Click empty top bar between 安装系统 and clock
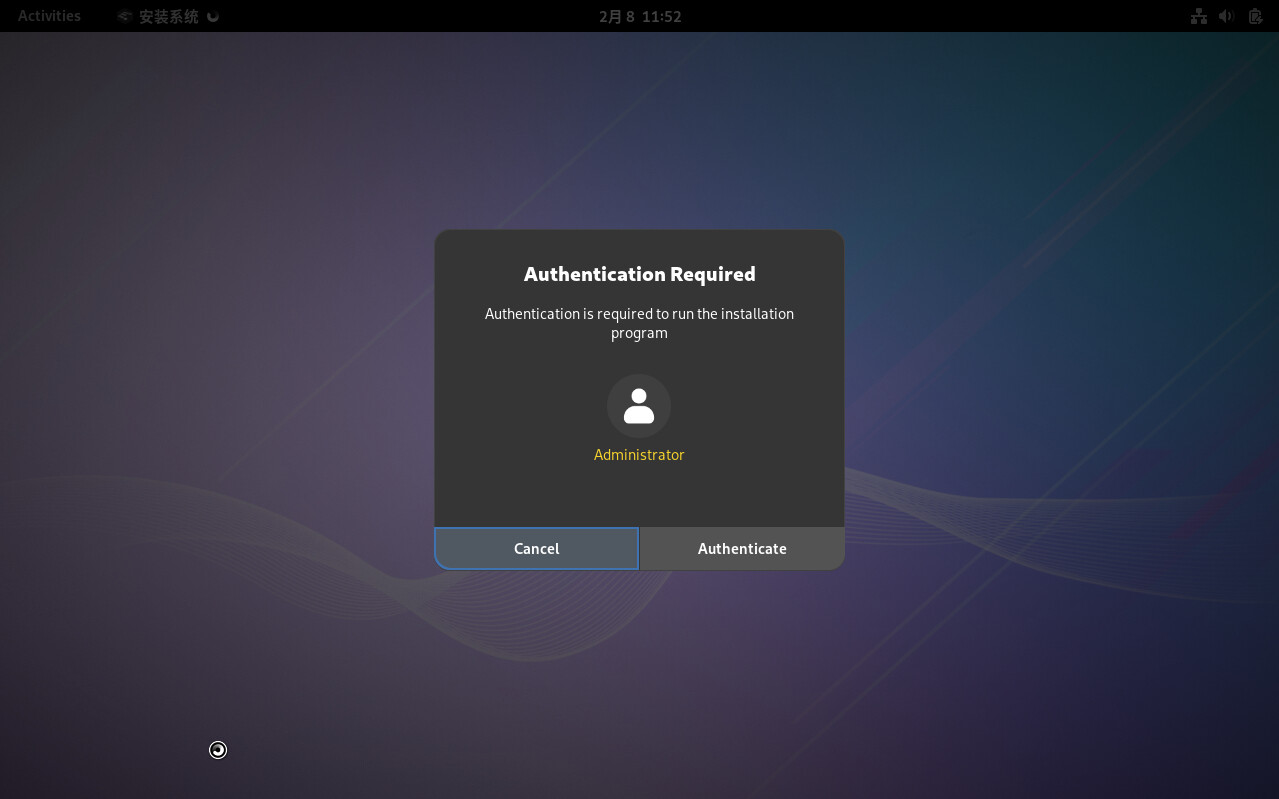Image resolution: width=1279 pixels, height=799 pixels. point(400,16)
